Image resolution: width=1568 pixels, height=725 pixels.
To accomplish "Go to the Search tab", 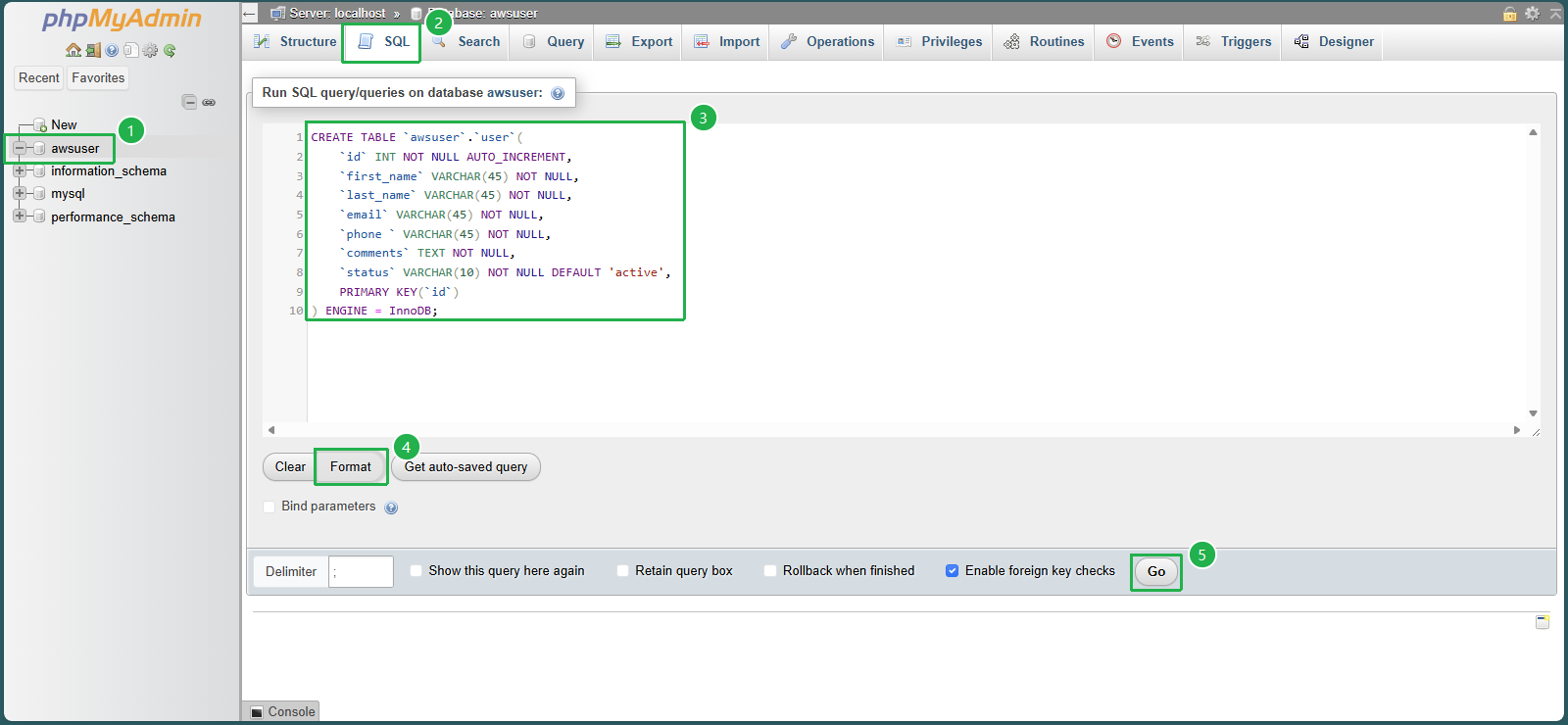I will (x=466, y=42).
